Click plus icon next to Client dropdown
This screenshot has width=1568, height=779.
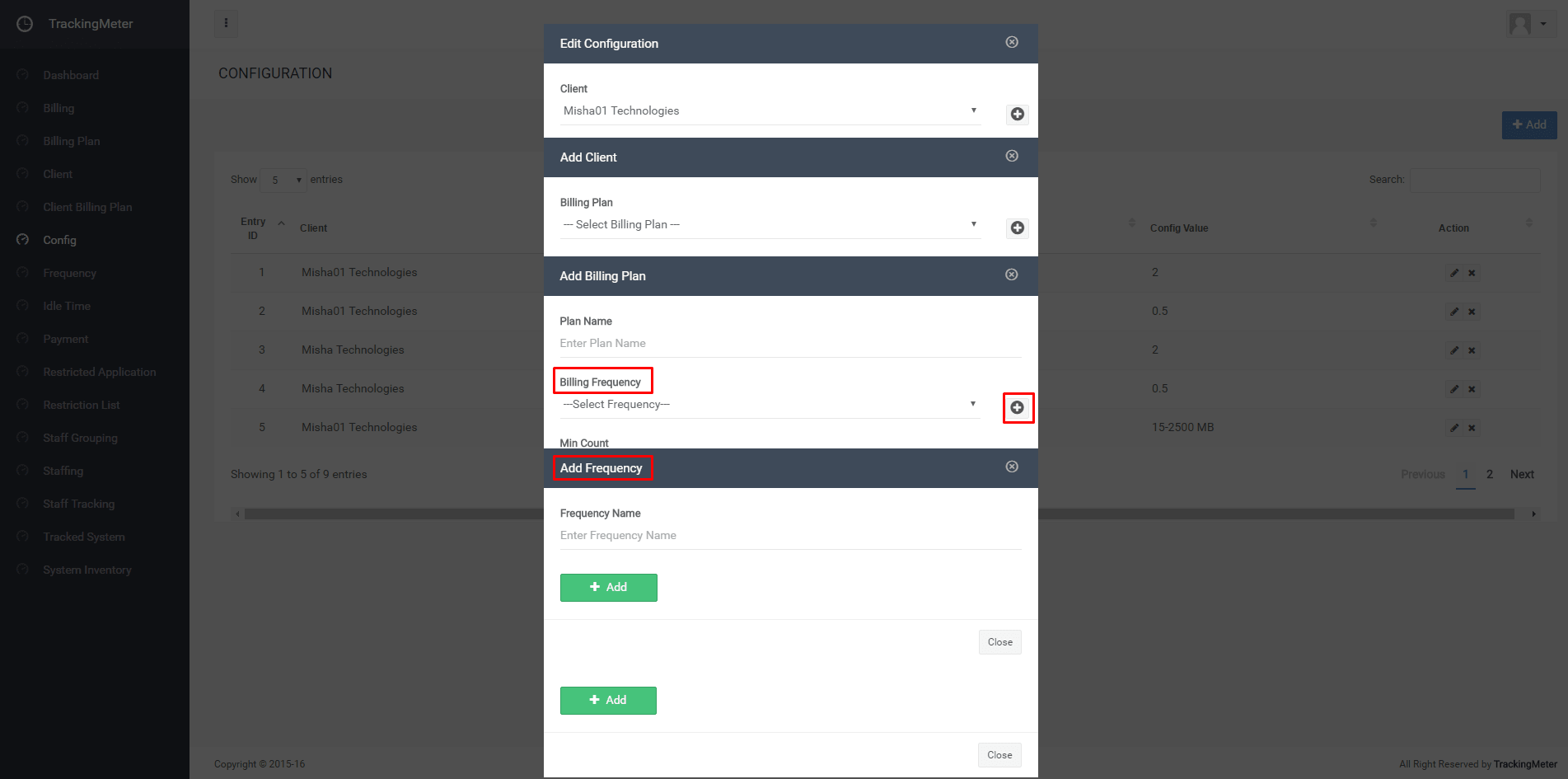tap(1018, 115)
